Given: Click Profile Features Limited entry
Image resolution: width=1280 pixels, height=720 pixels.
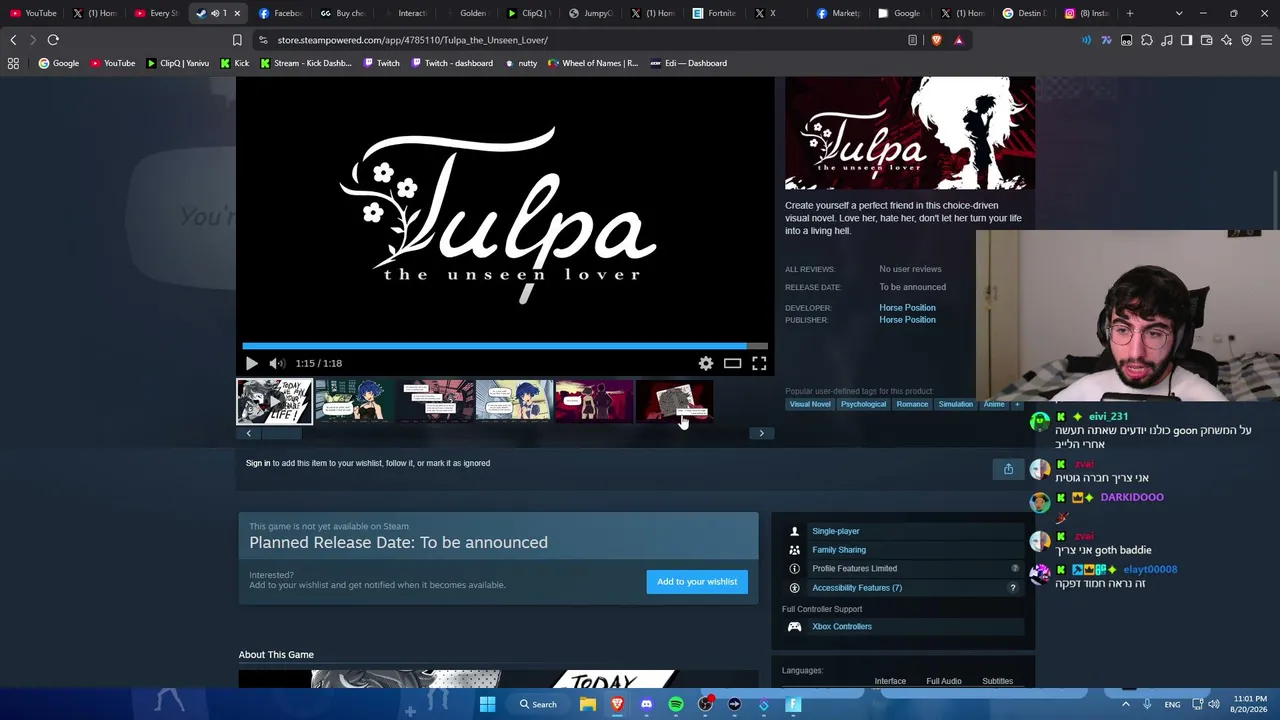Looking at the screenshot, I should click(854, 569).
